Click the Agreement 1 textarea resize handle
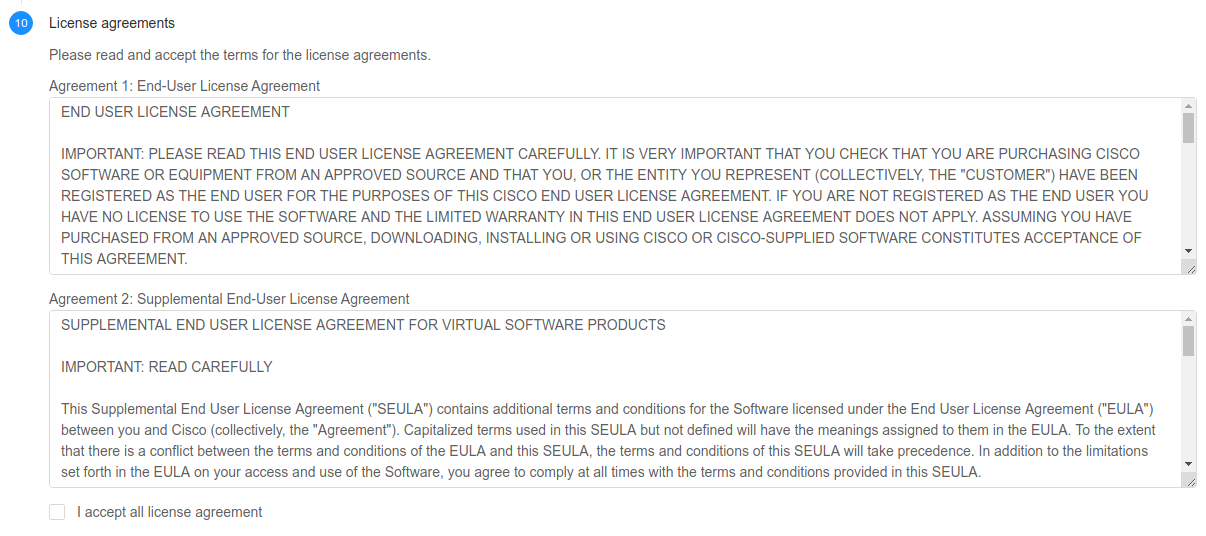 click(1189, 268)
